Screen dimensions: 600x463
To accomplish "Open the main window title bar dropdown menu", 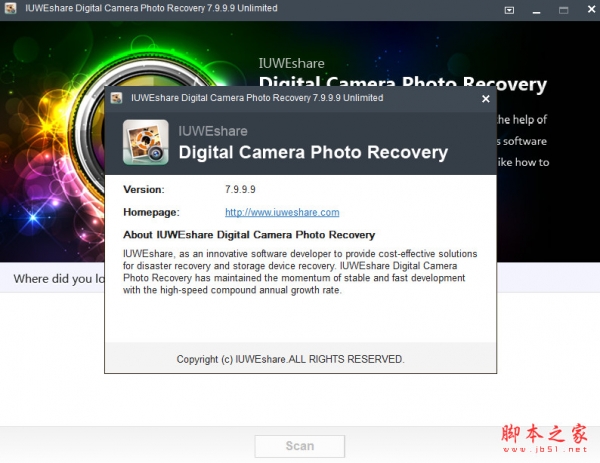I will 509,10.
